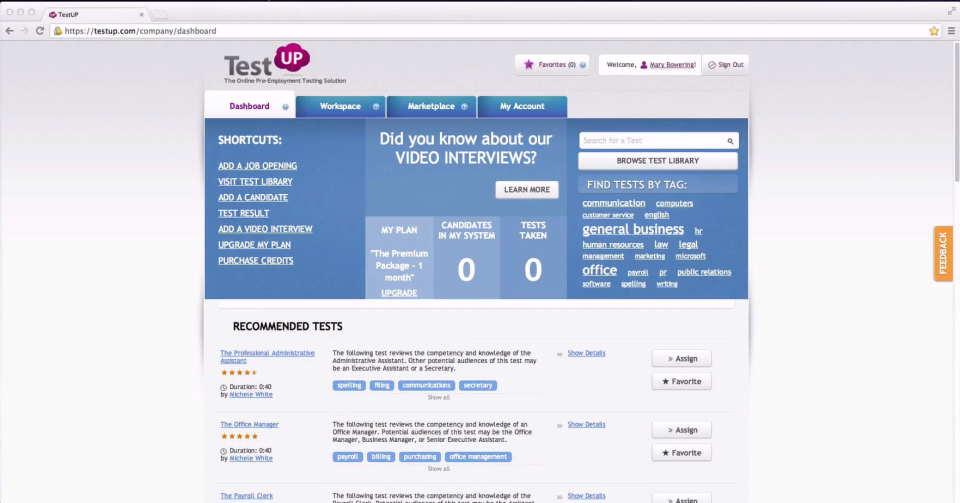Click the star rating of The Office Manager
960x503 pixels.
(239, 436)
